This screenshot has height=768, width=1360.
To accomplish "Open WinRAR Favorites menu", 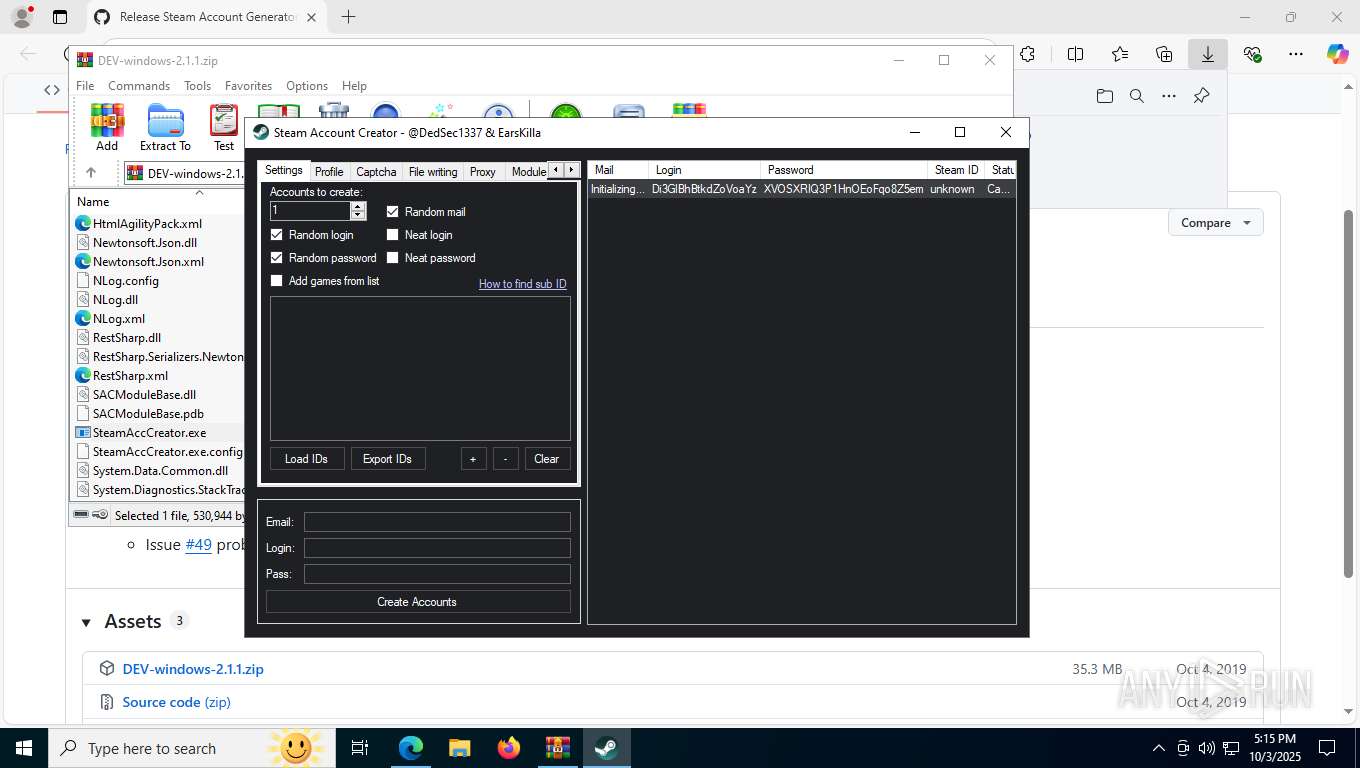I will [x=248, y=86].
